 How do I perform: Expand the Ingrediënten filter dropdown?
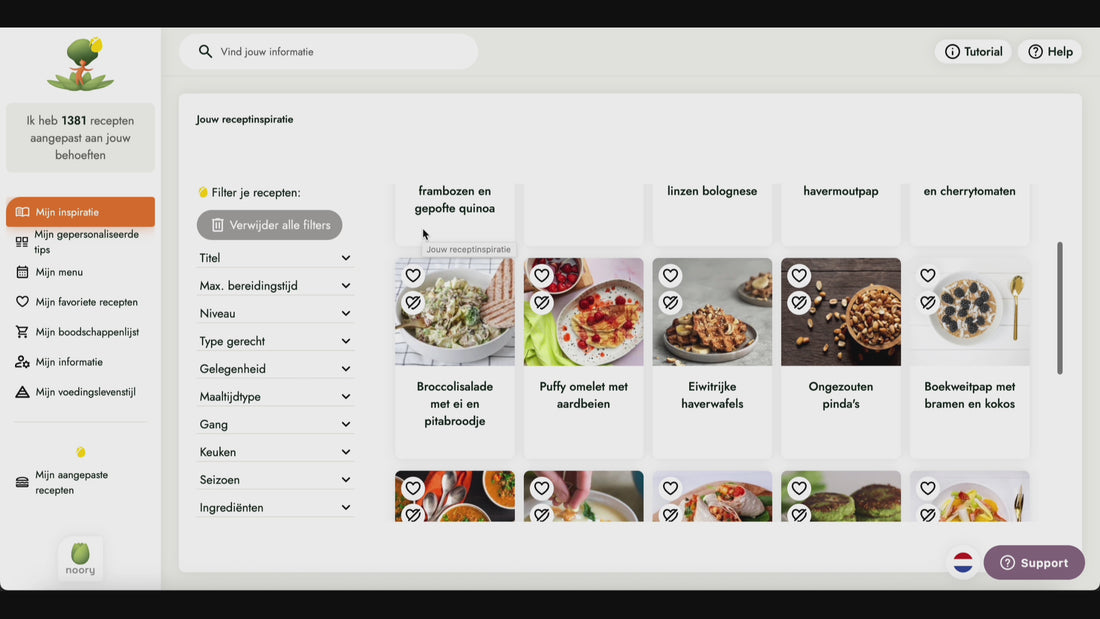pos(275,507)
